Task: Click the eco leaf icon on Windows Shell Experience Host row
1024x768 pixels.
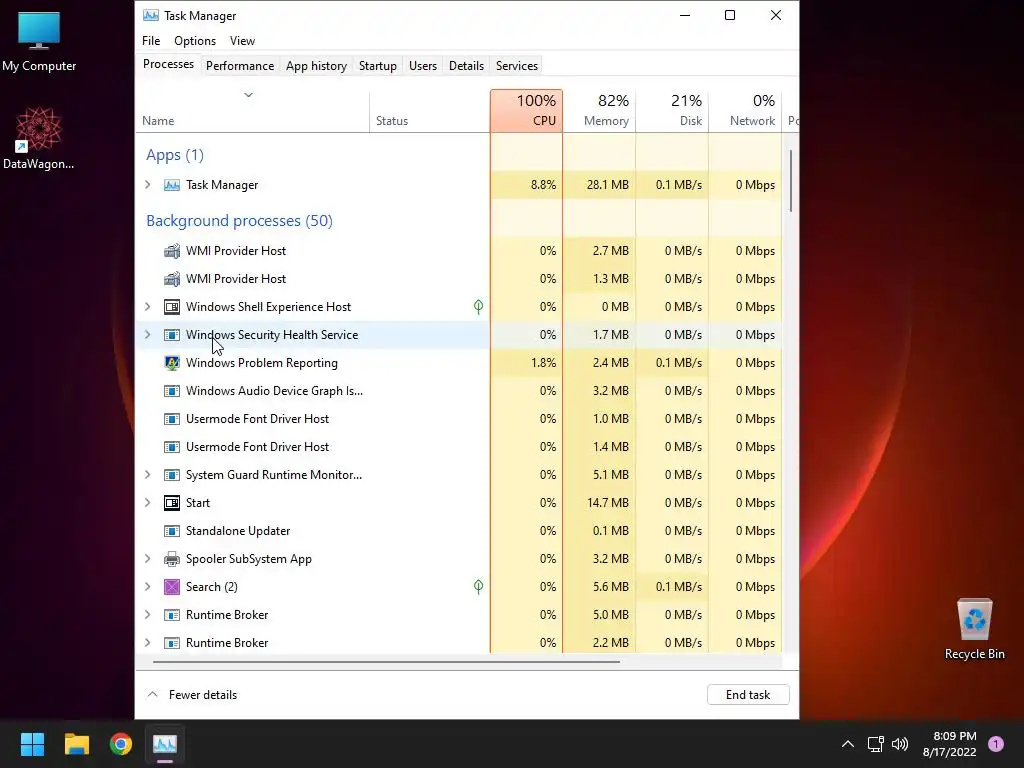Action: click(478, 307)
